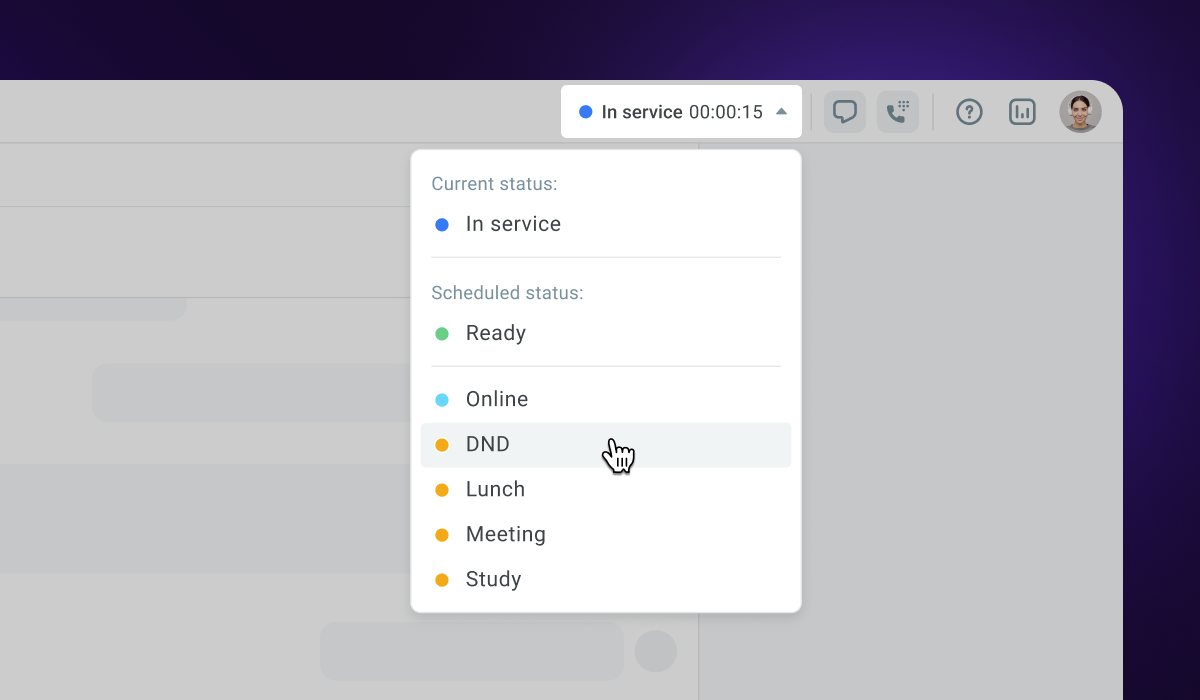This screenshot has height=700, width=1200.
Task: Set status to Online
Action: pyautogui.click(x=606, y=400)
